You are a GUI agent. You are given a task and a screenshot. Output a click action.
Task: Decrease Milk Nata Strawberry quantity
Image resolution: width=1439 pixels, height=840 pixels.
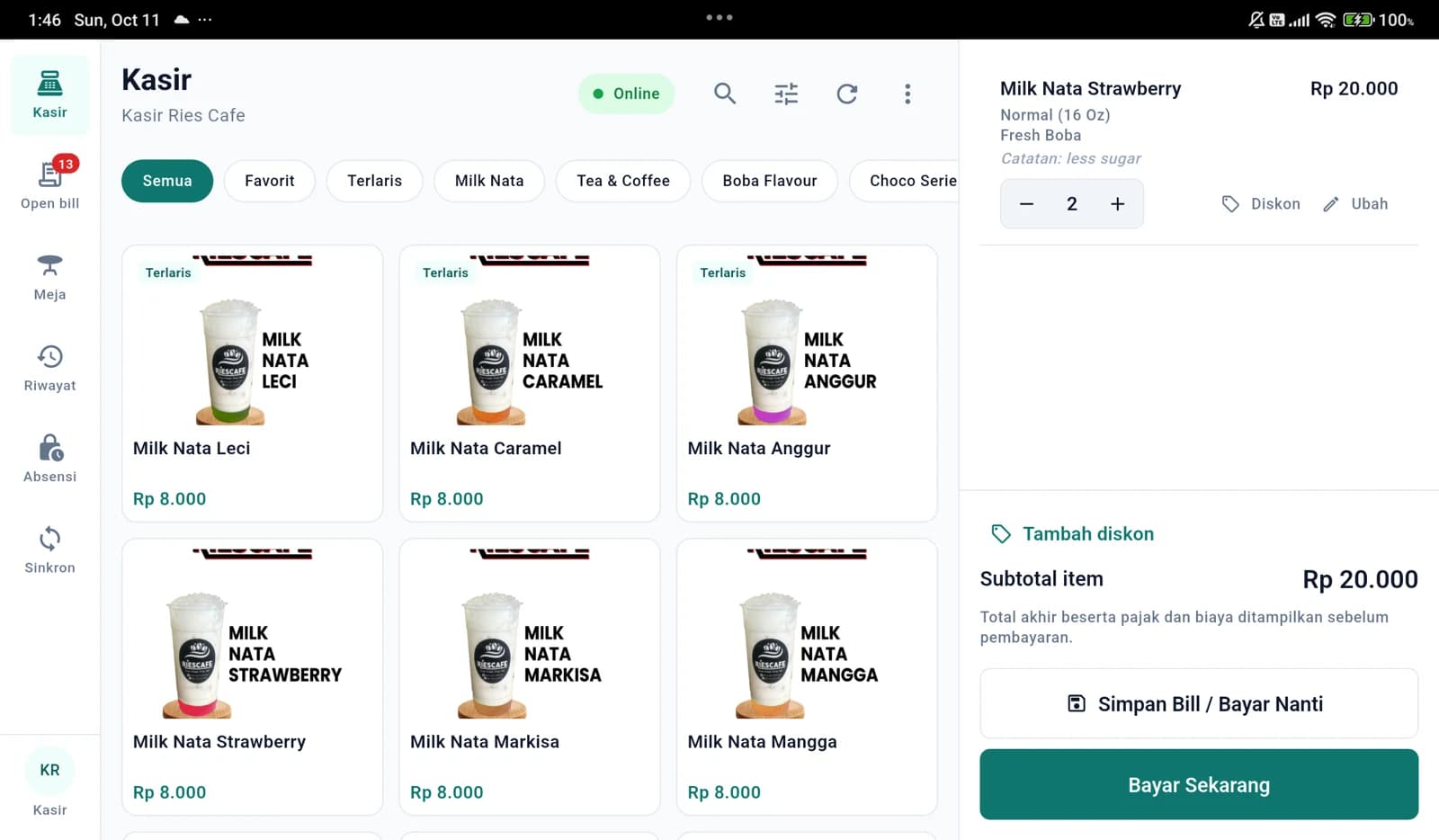(1026, 204)
